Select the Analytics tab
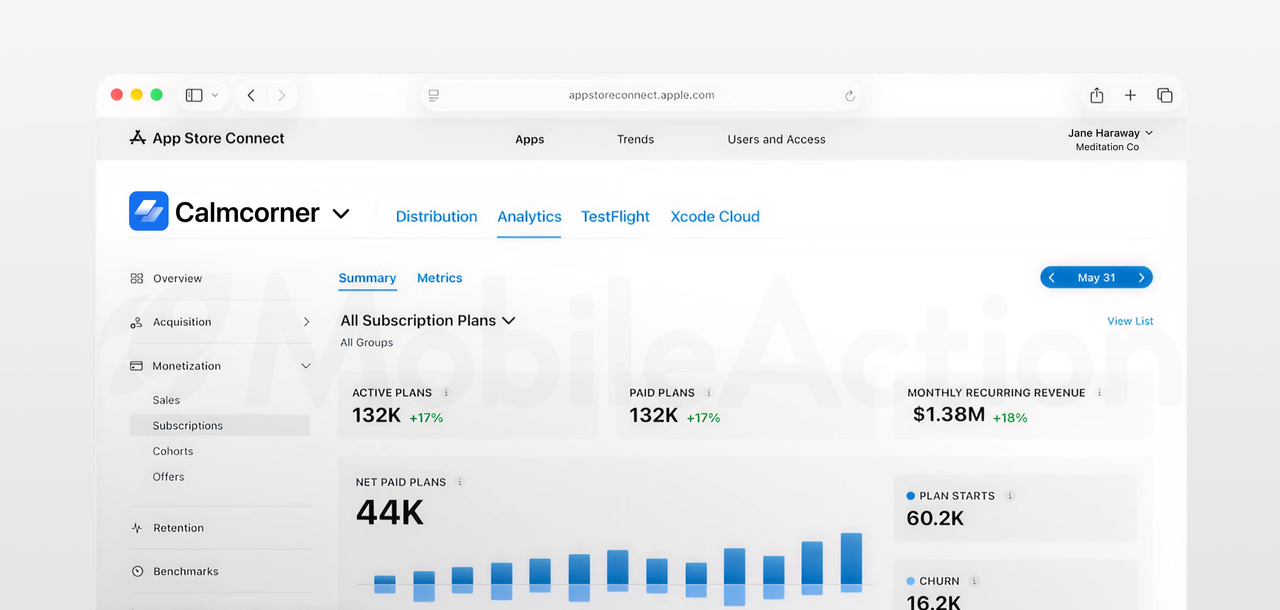 pyautogui.click(x=529, y=216)
